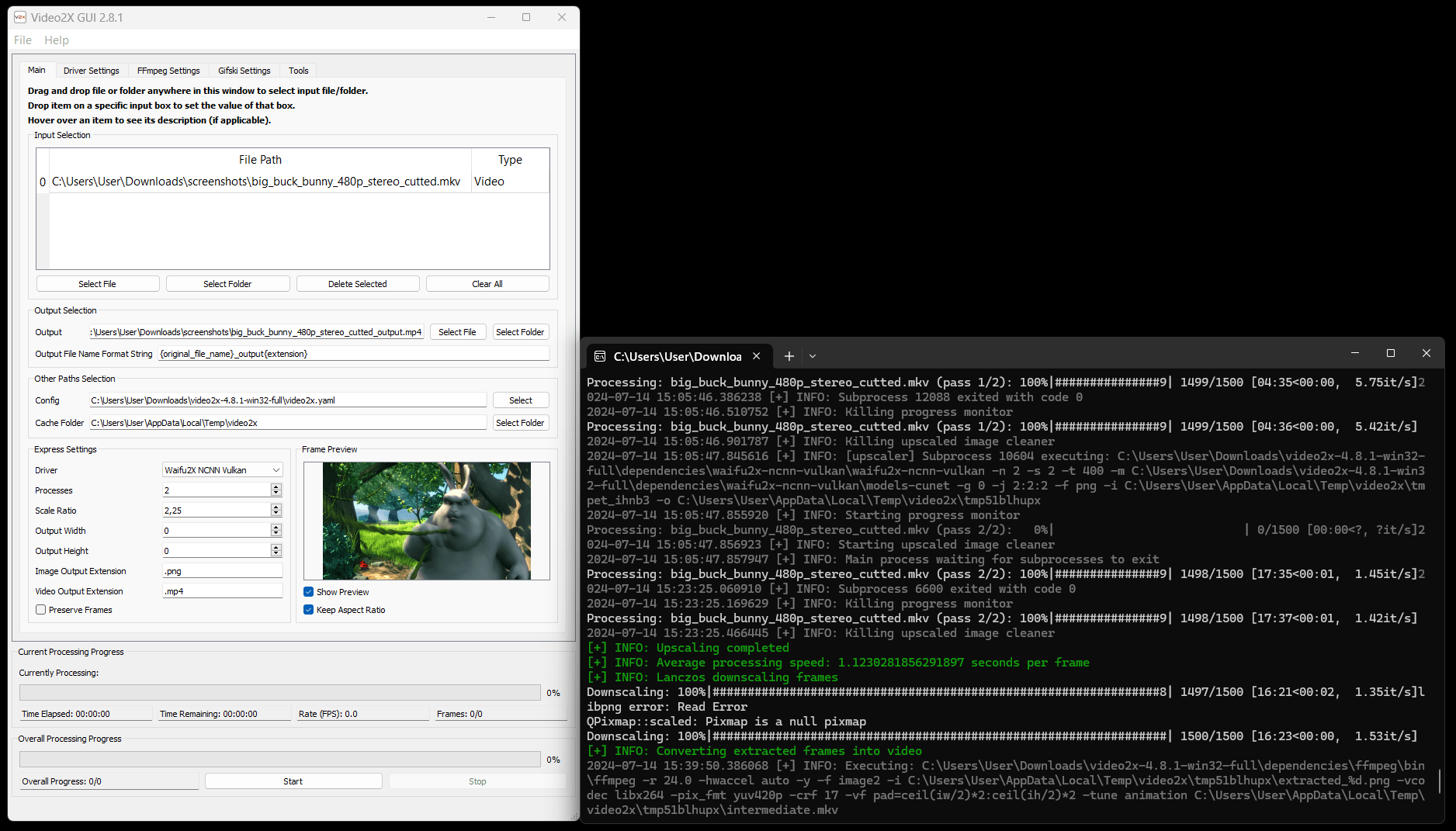Open the File menu

click(x=23, y=40)
